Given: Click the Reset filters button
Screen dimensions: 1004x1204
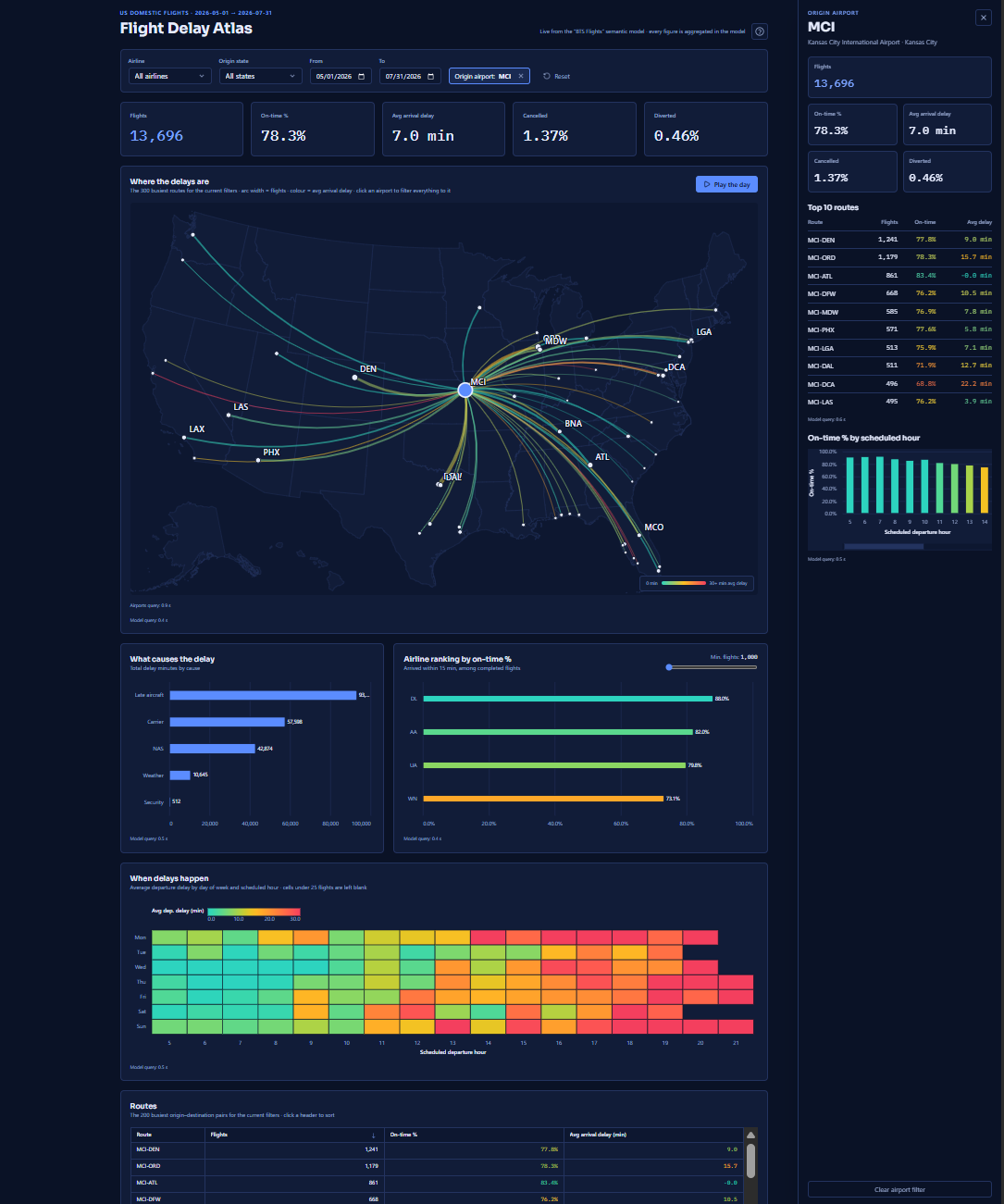Looking at the screenshot, I should click(557, 76).
